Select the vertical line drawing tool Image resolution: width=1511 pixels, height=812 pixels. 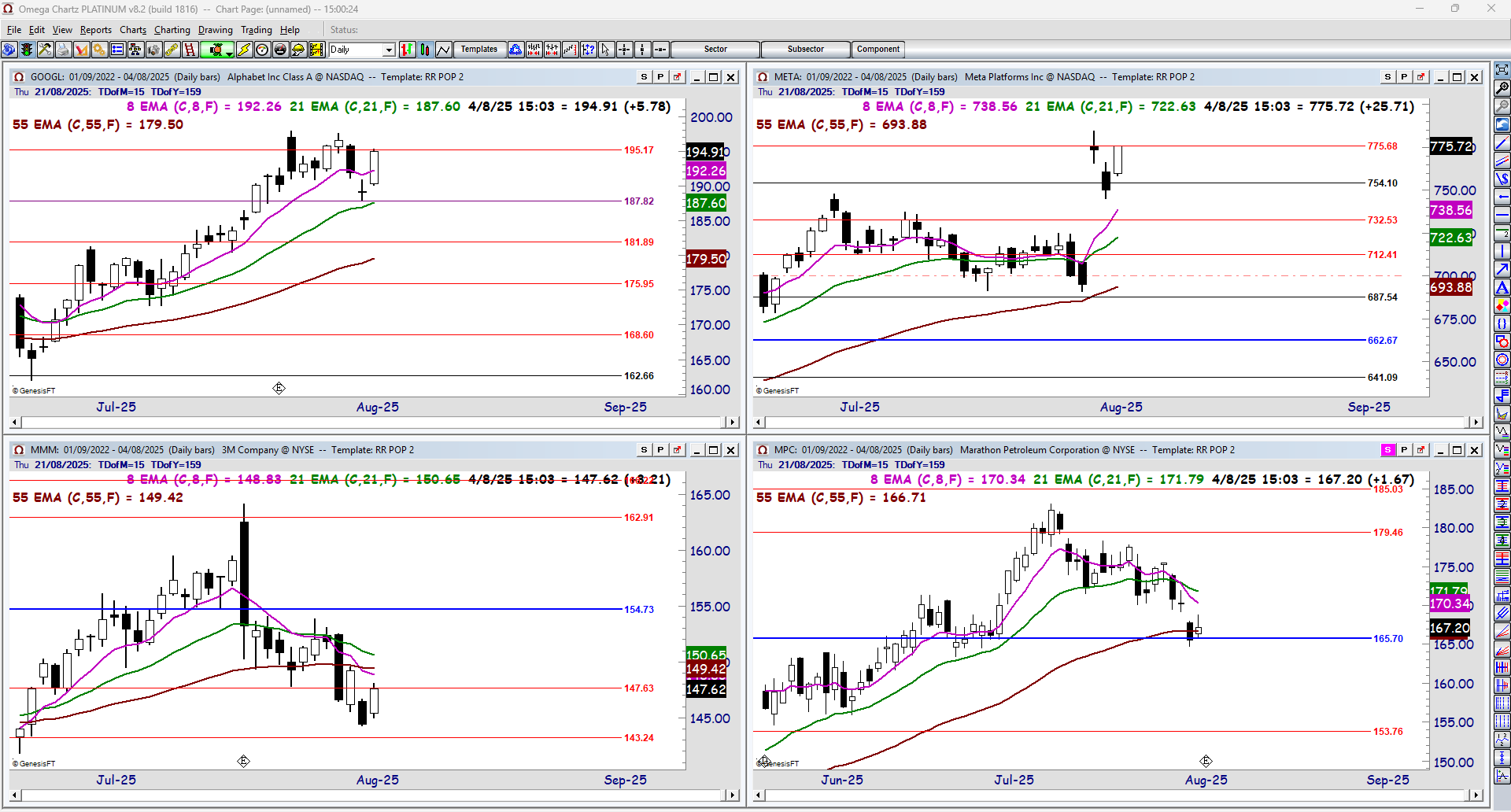click(x=1502, y=252)
